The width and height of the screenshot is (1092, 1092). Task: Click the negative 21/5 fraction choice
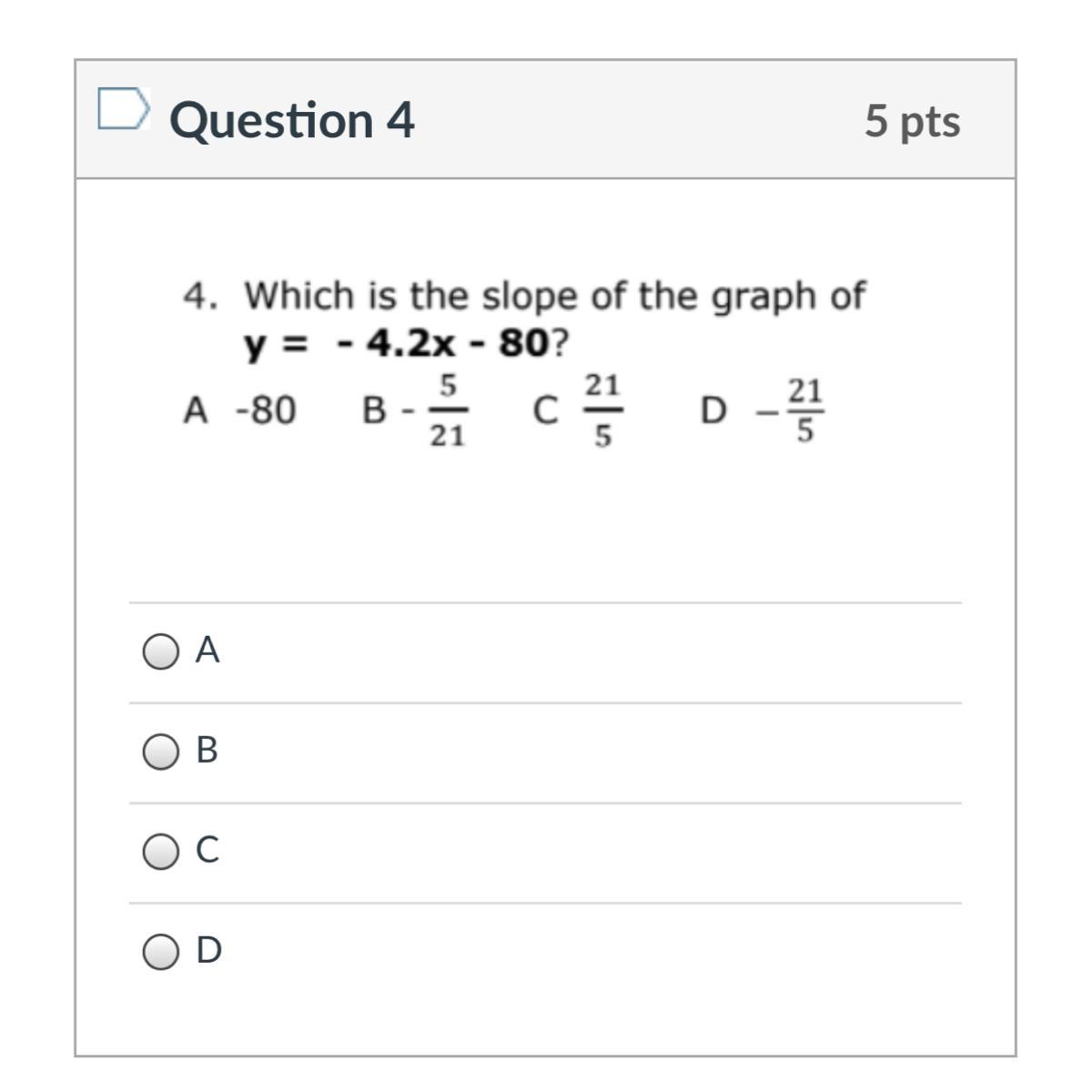(x=792, y=411)
